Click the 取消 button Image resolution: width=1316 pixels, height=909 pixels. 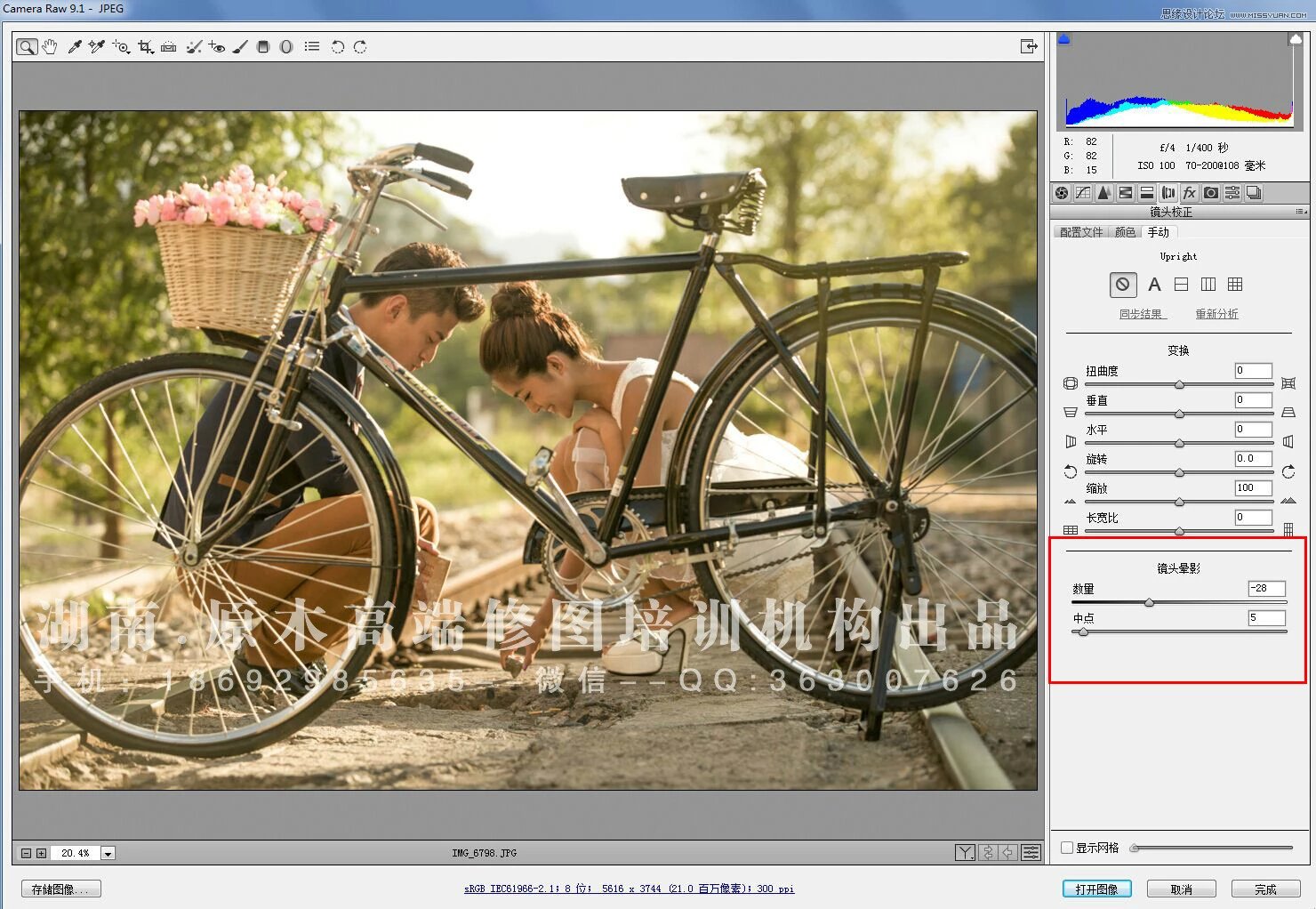point(1181,889)
